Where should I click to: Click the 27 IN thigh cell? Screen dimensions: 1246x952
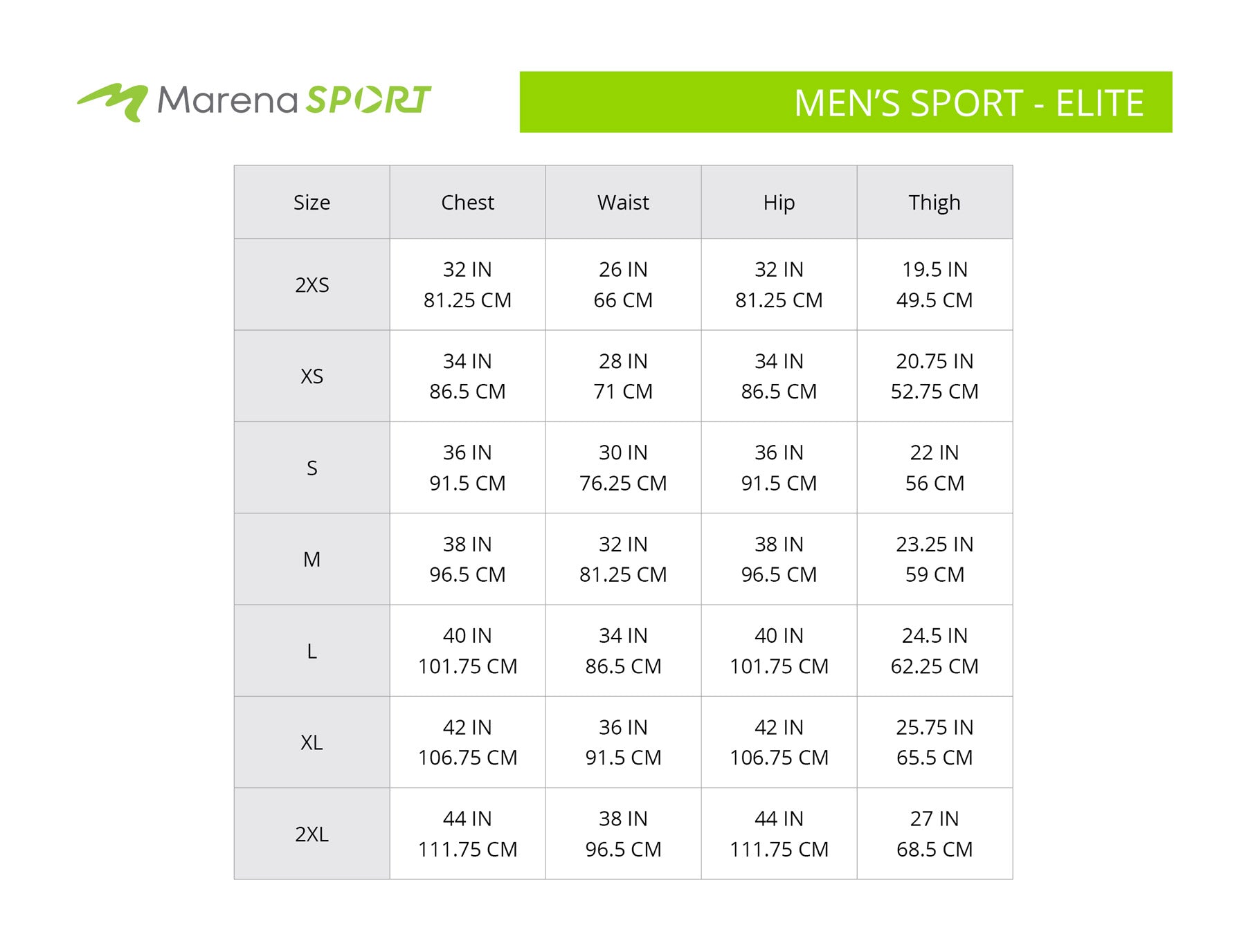[934, 834]
